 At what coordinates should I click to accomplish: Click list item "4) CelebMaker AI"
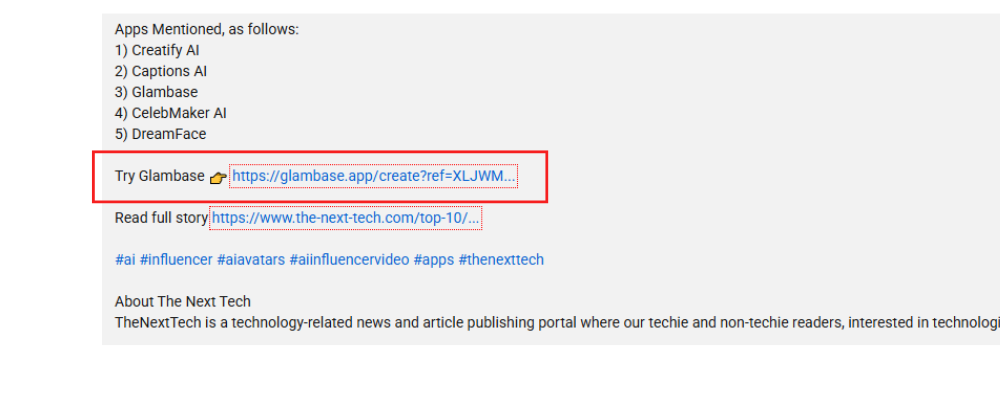coord(171,113)
